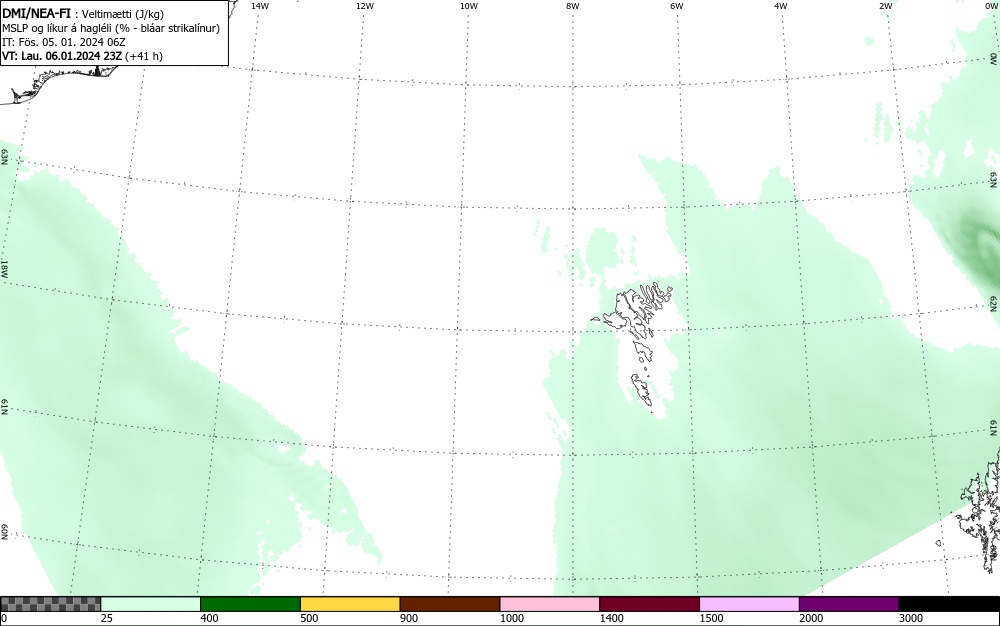The image size is (1000, 626).
Task: Click the legend value "2000"
Action: tap(811, 618)
